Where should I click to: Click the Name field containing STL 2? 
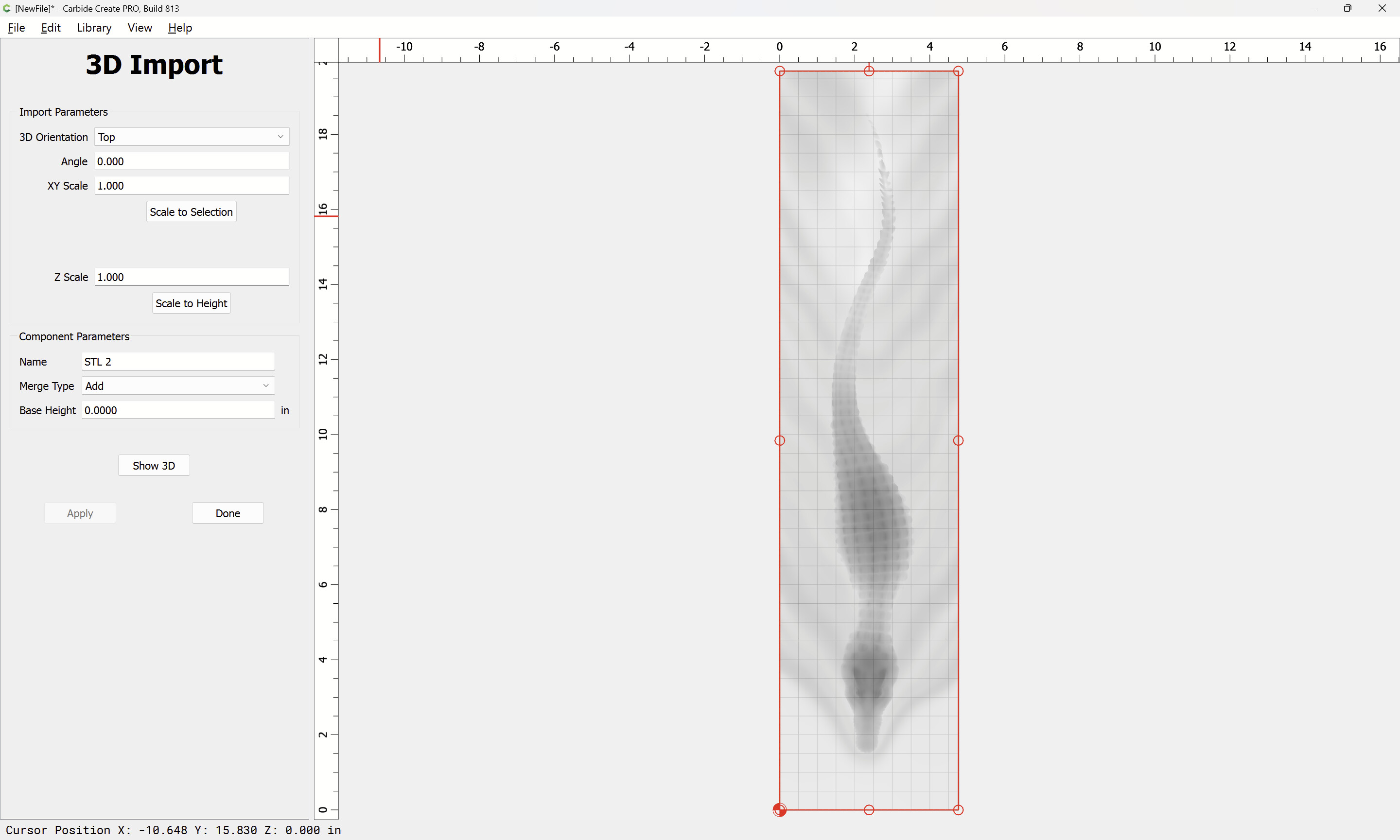(x=178, y=362)
